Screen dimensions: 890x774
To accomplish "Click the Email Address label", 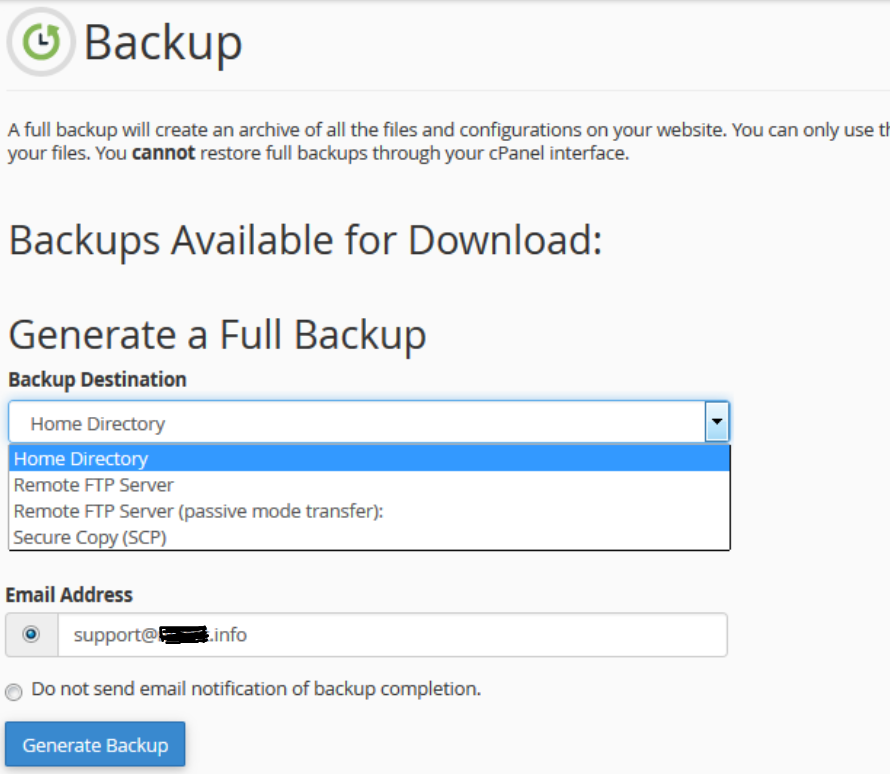I will tap(69, 595).
